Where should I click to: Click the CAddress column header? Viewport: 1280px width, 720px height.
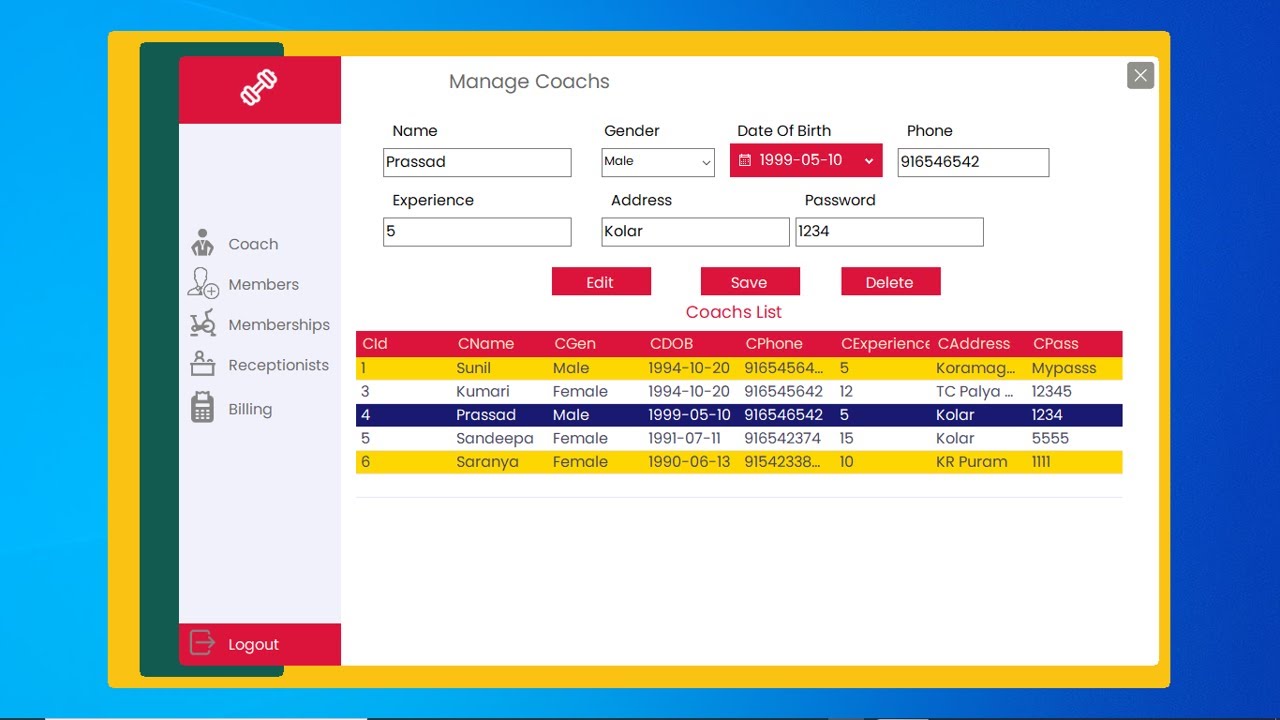point(980,343)
